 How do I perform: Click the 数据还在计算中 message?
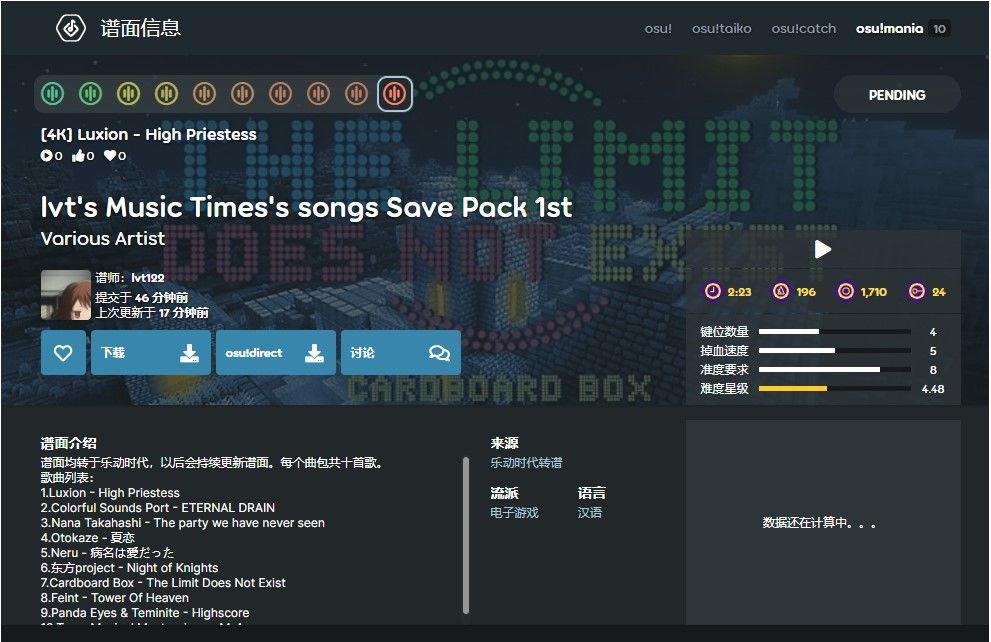click(x=819, y=523)
